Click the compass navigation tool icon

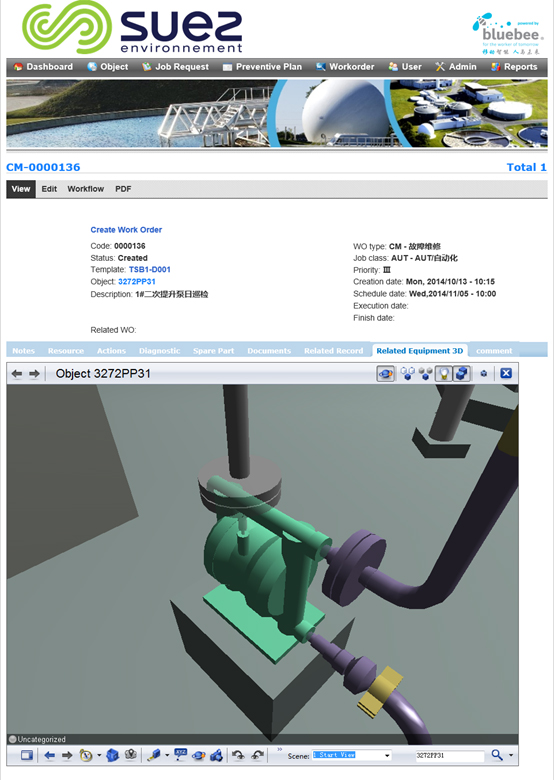(x=86, y=755)
